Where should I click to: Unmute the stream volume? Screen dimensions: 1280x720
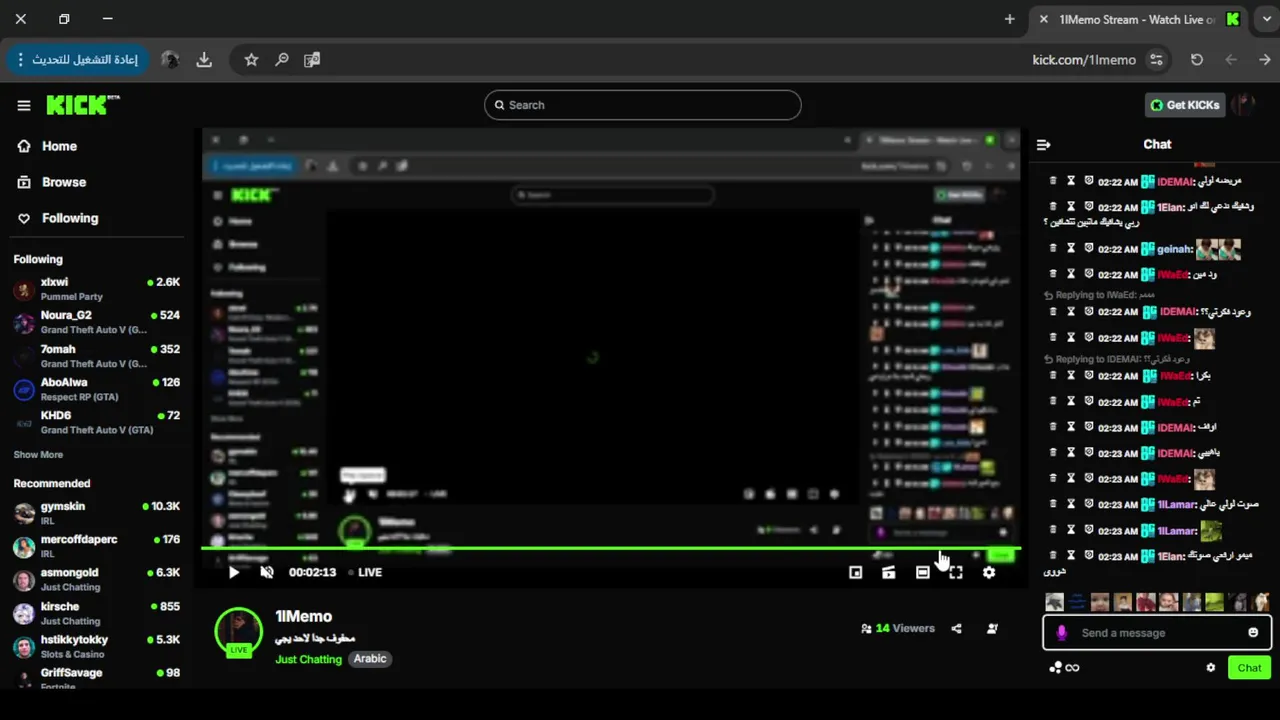[266, 572]
